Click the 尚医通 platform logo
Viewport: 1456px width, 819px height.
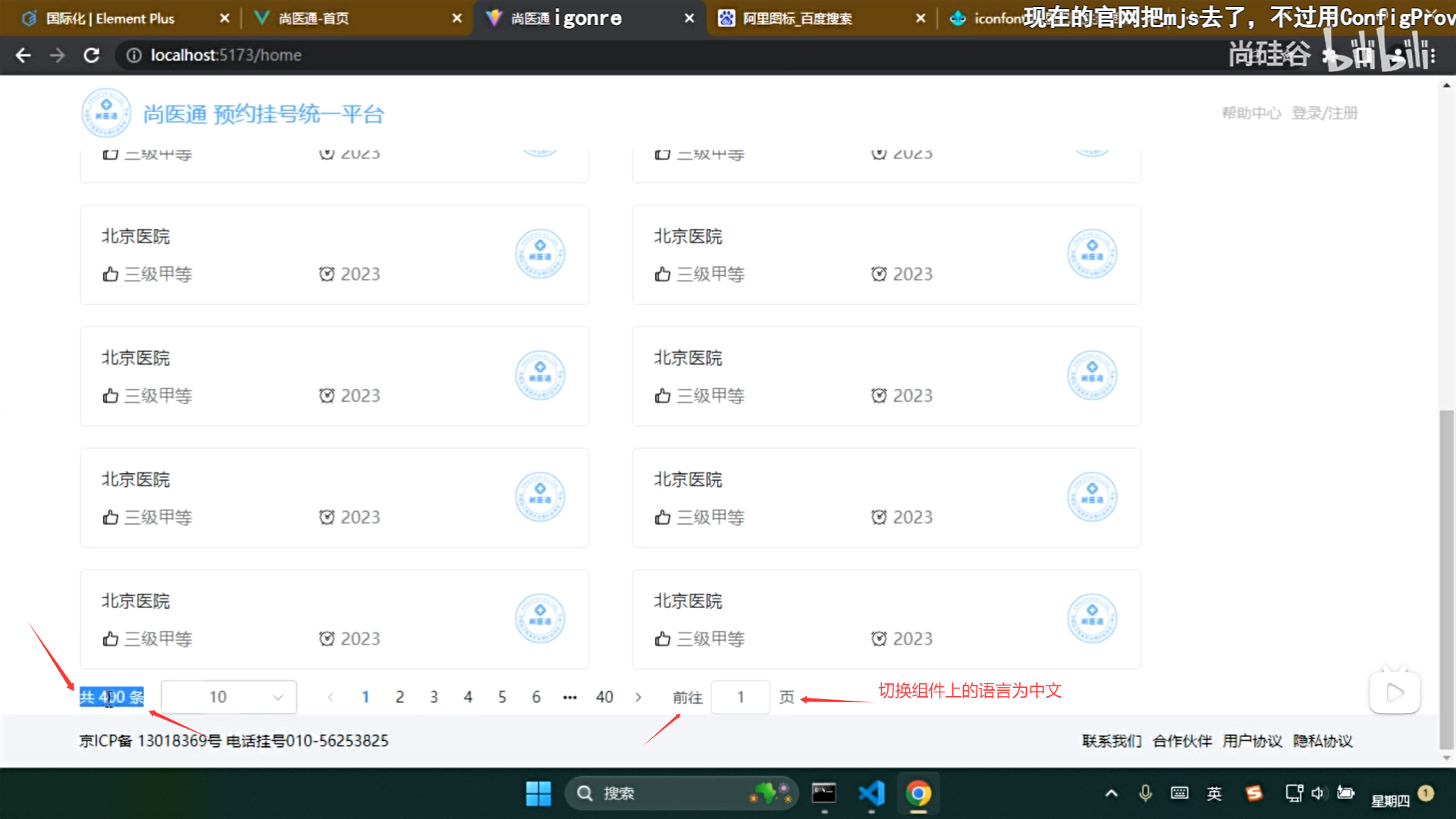[106, 112]
